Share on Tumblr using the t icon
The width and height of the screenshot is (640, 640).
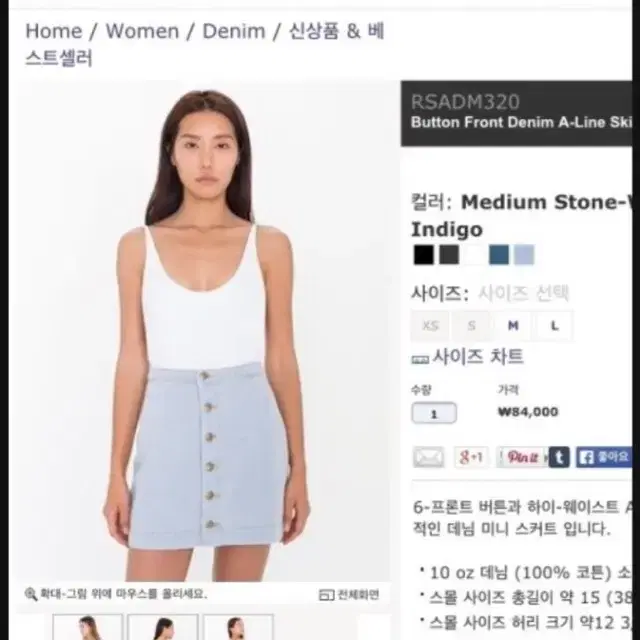[x=559, y=457]
